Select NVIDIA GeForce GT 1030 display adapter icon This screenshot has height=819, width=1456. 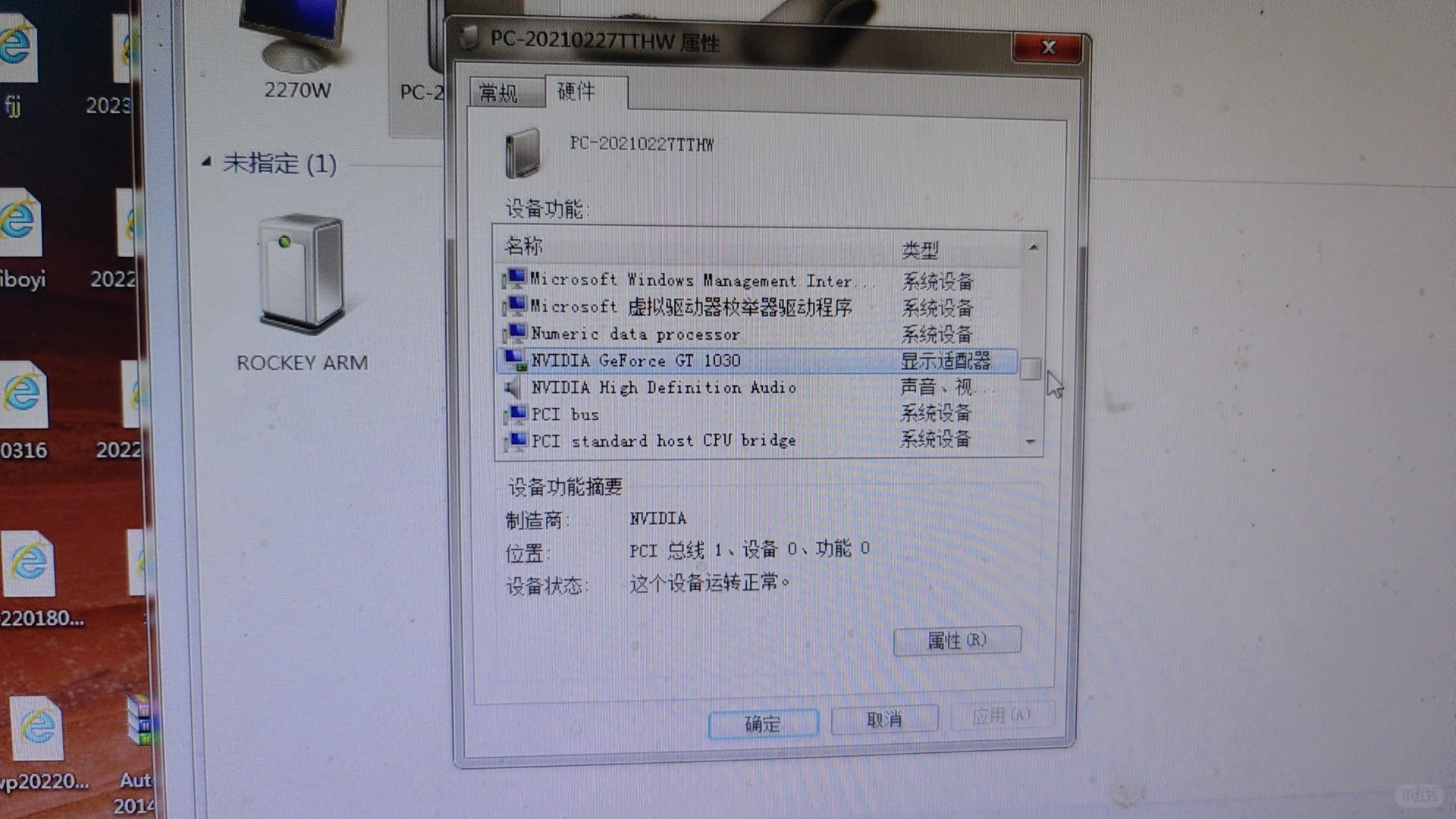516,360
